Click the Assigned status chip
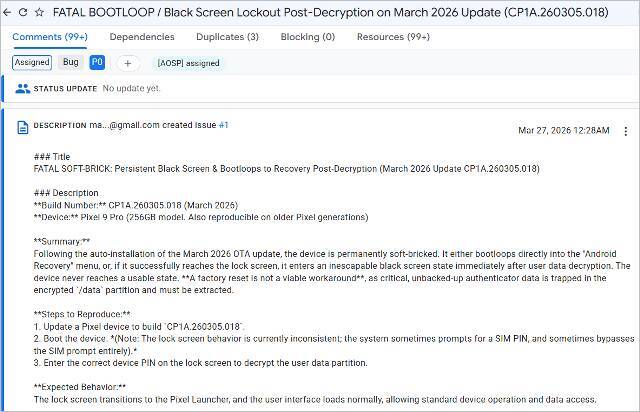640x412 pixels. [x=32, y=62]
